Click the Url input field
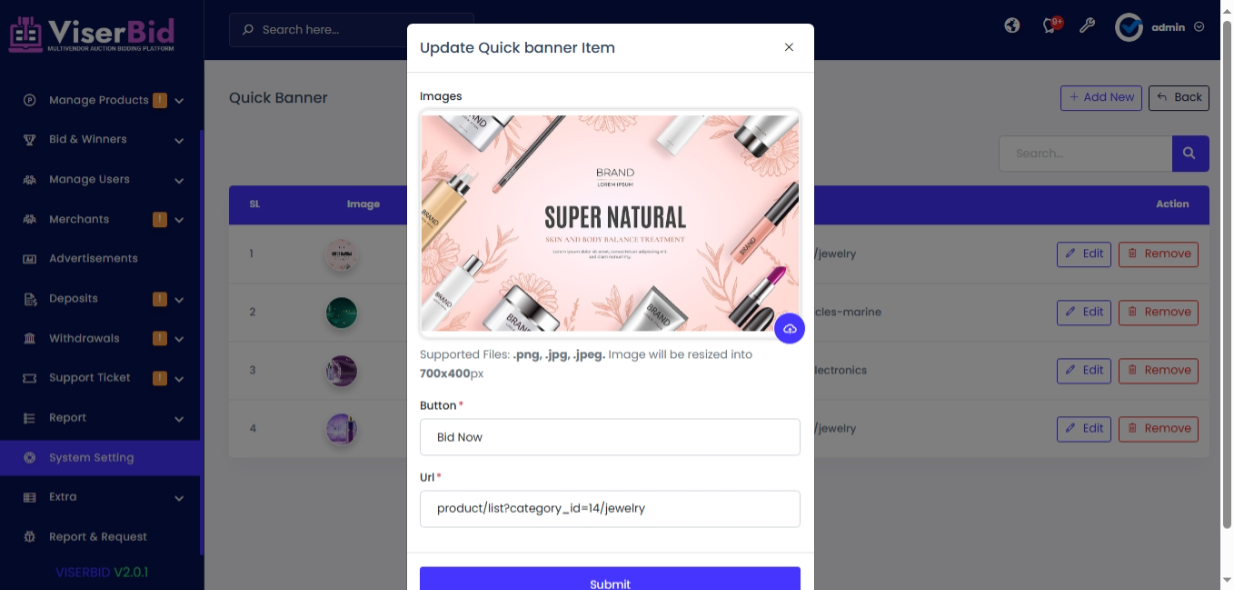1234x590 pixels. (x=610, y=508)
